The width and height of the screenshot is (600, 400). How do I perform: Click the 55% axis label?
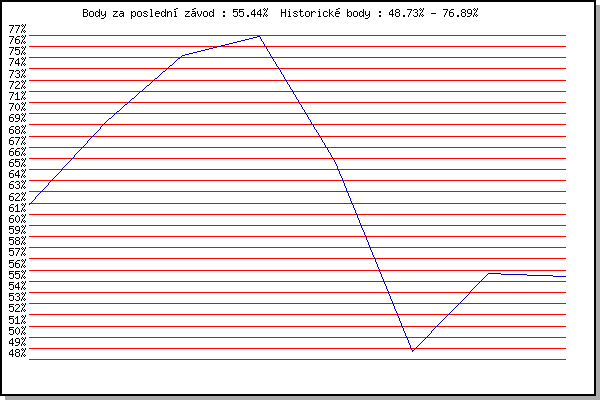(x=17, y=275)
